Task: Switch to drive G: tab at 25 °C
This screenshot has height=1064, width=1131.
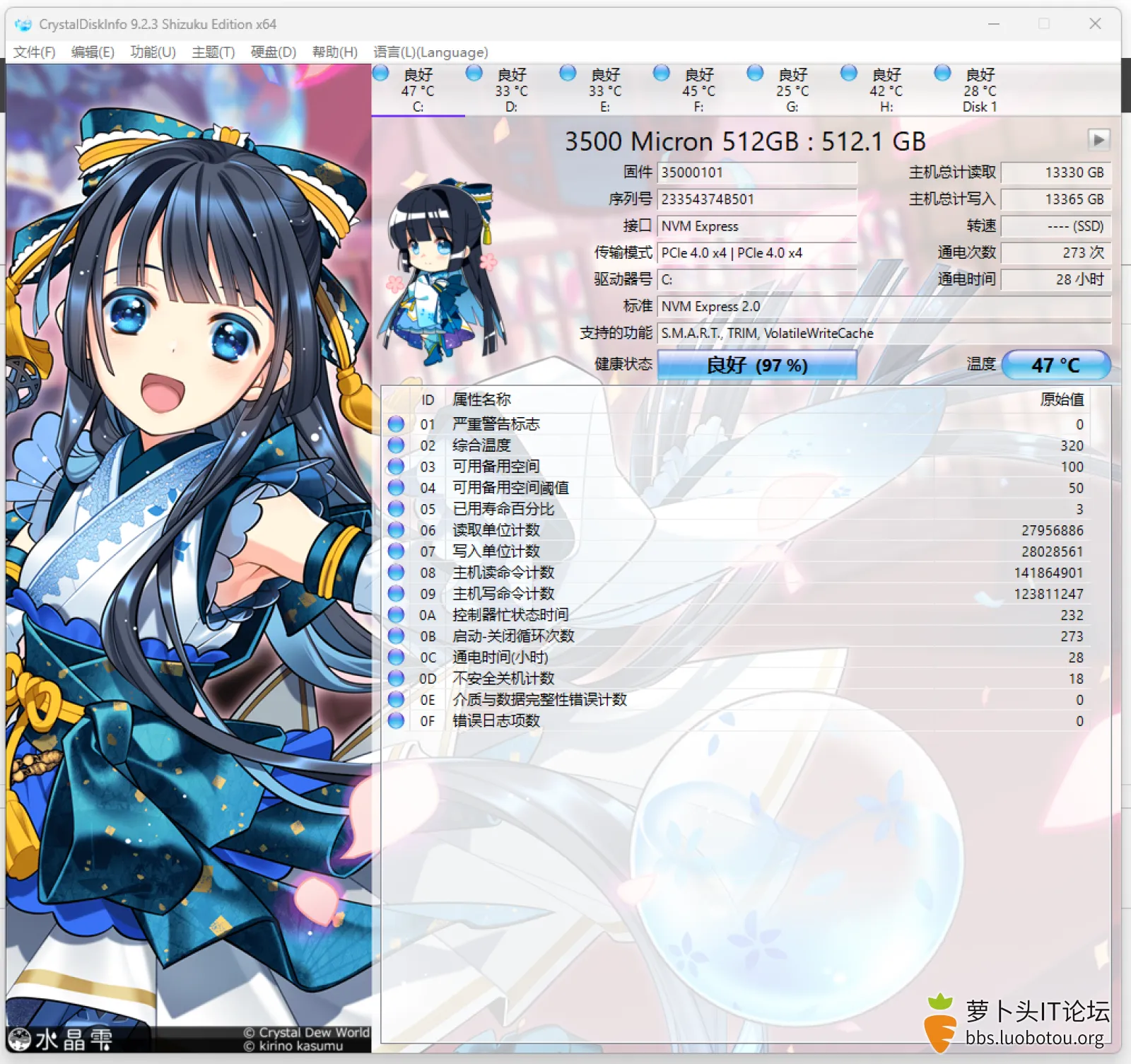Action: 792,90
